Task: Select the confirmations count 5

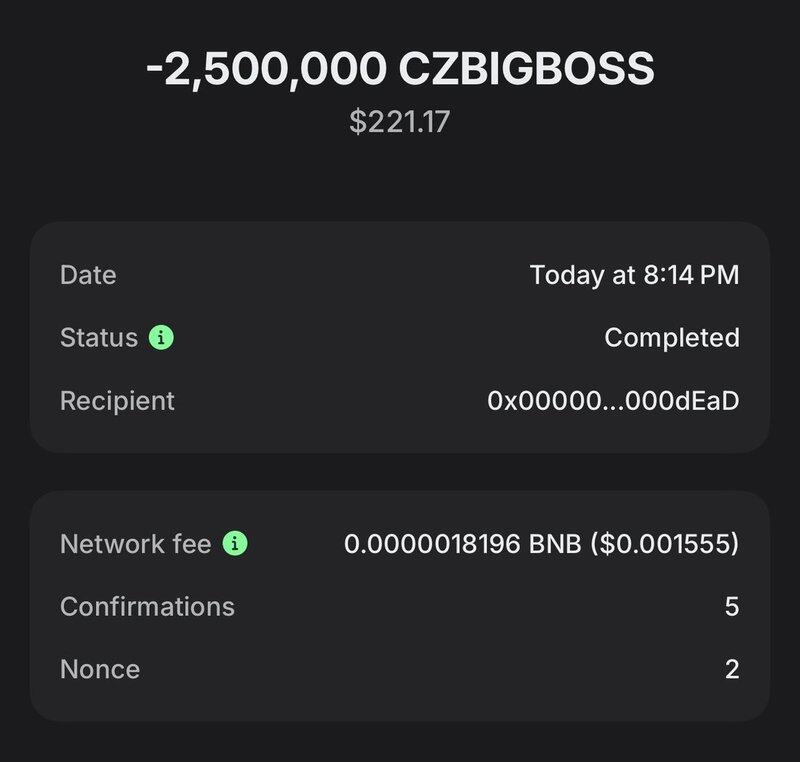Action: point(732,606)
